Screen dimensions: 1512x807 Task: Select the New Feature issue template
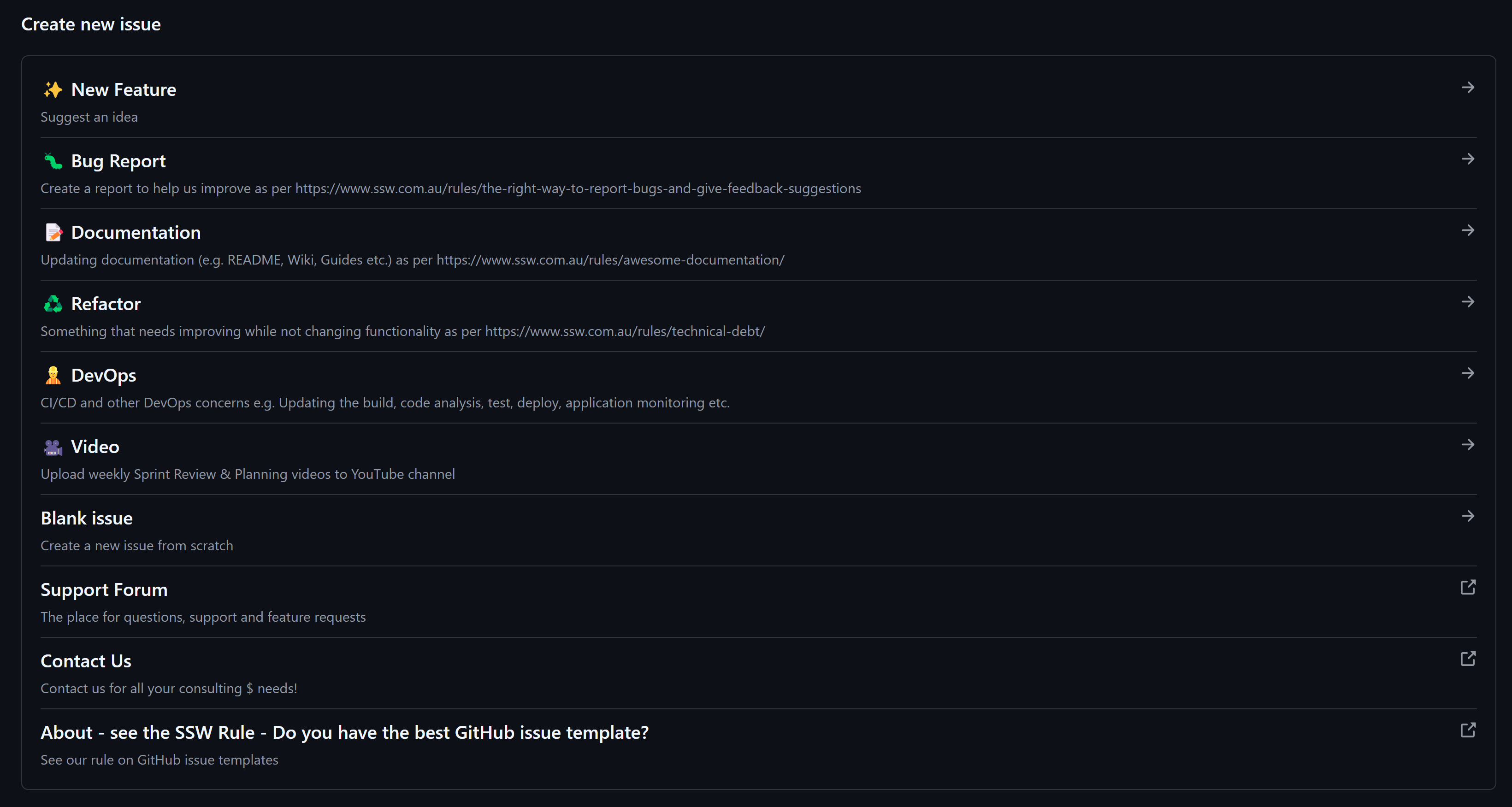(123, 90)
